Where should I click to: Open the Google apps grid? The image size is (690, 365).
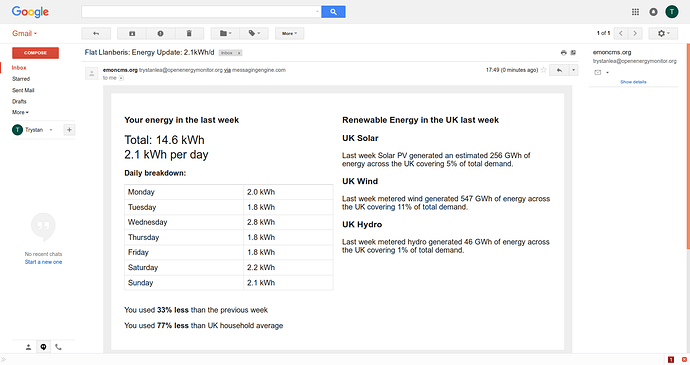coord(635,12)
